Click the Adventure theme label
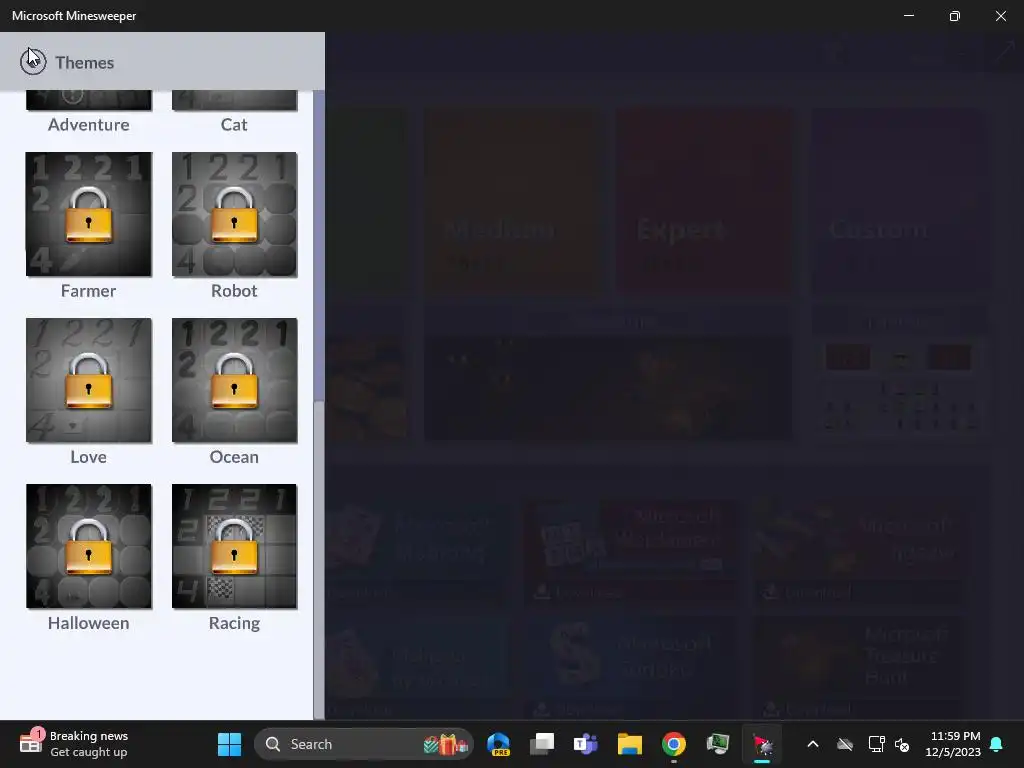This screenshot has width=1024, height=768. click(x=89, y=125)
